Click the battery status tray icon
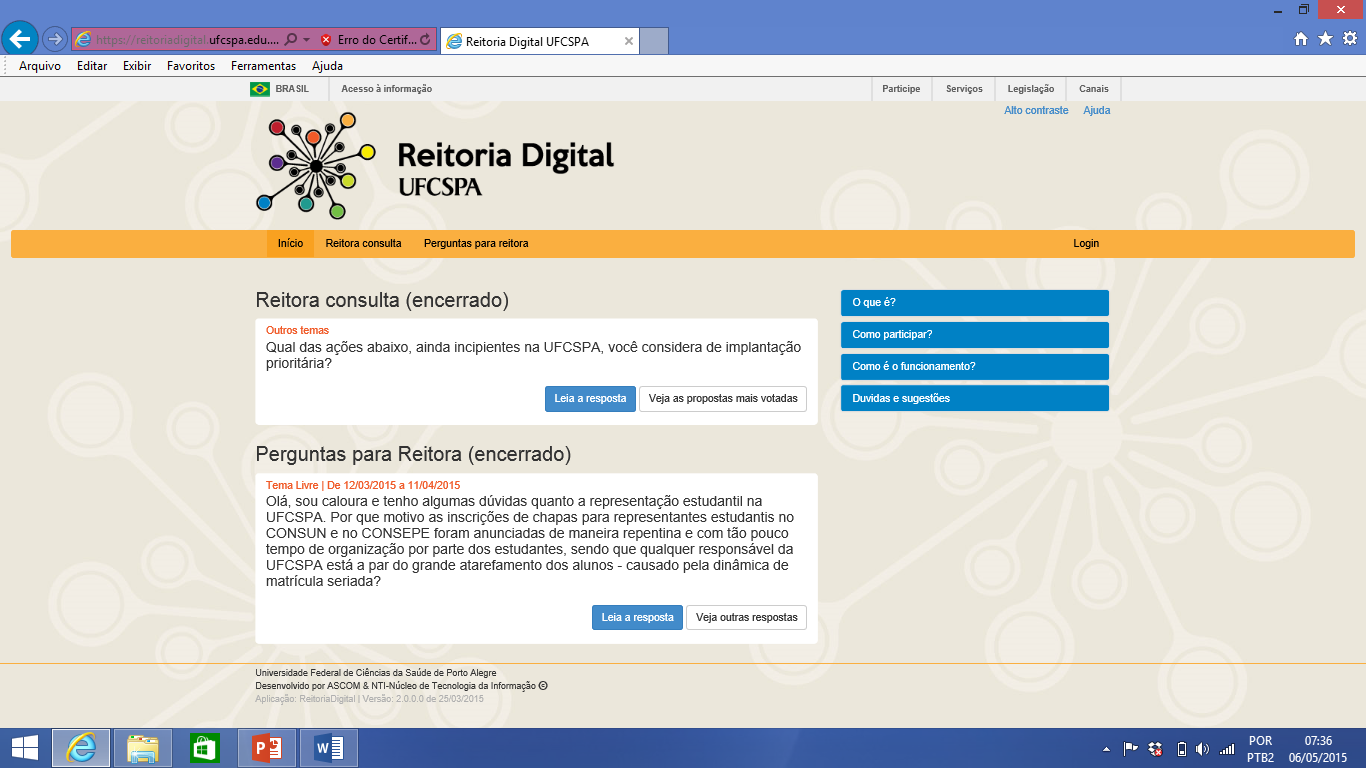The image size is (1366, 768). 1181,749
